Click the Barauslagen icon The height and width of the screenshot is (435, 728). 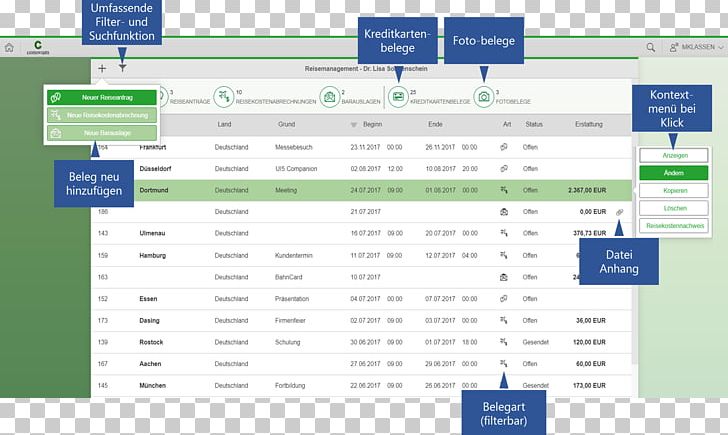(x=327, y=96)
